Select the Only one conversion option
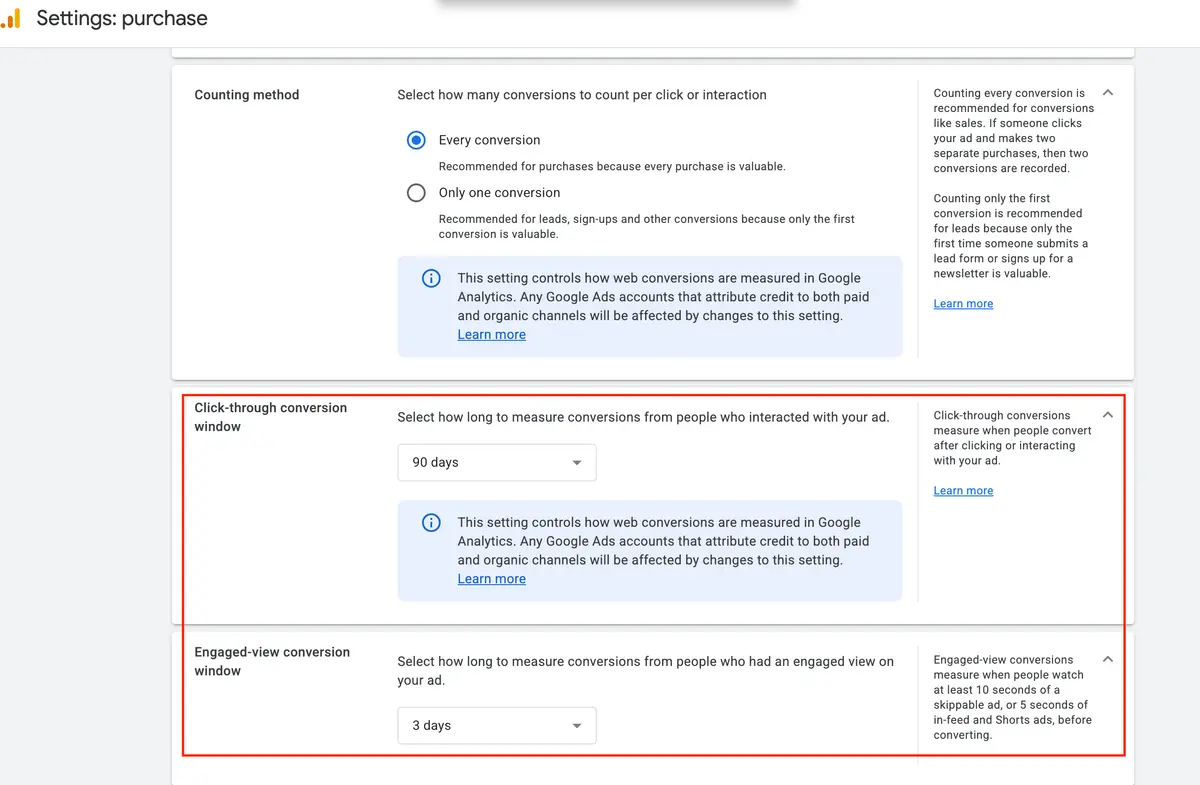 pos(416,193)
